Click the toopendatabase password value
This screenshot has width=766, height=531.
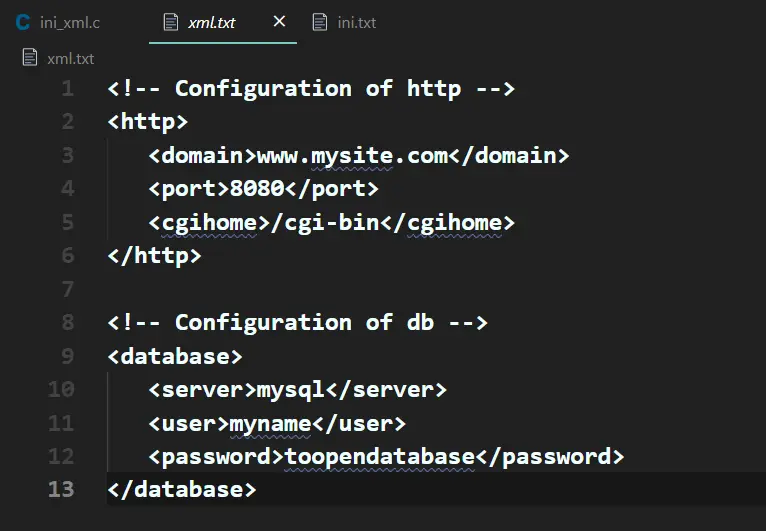(379, 456)
